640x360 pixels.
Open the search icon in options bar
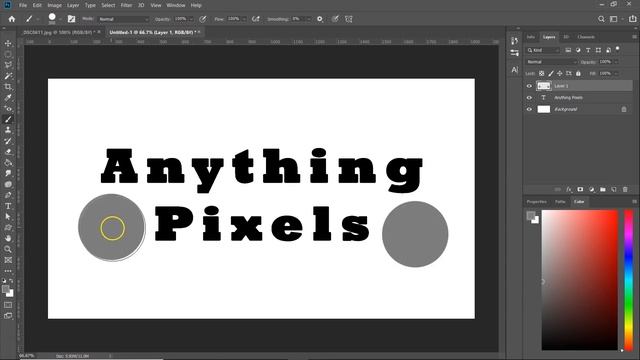tap(601, 19)
